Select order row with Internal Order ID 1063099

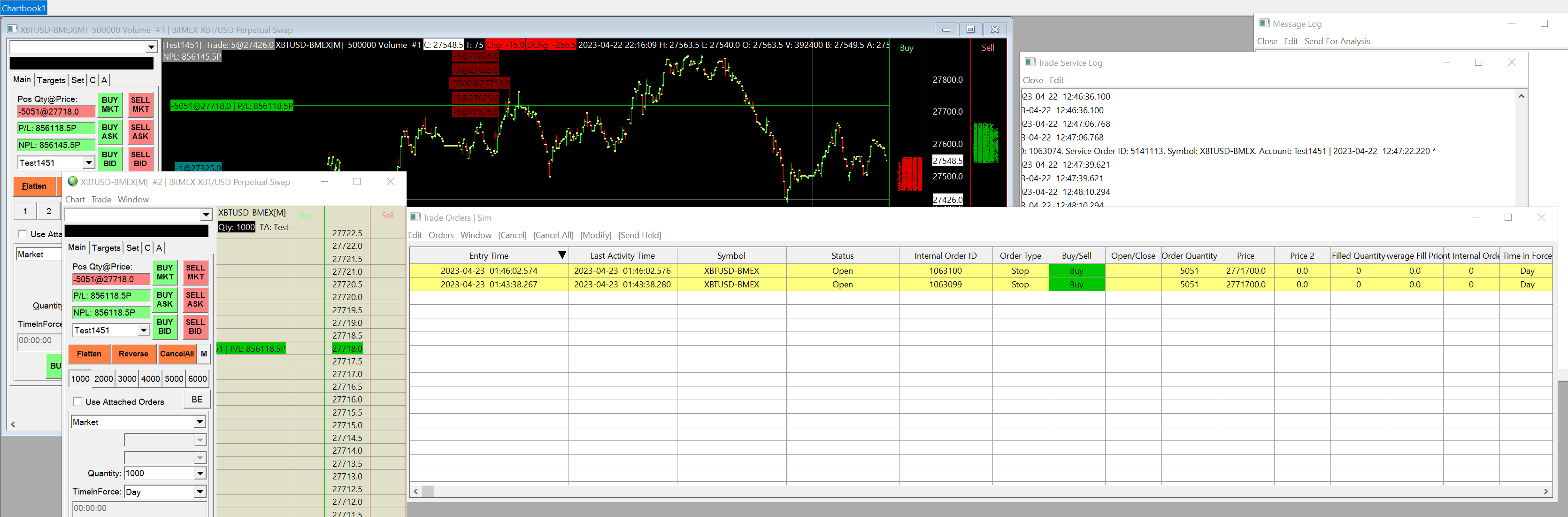click(x=945, y=285)
